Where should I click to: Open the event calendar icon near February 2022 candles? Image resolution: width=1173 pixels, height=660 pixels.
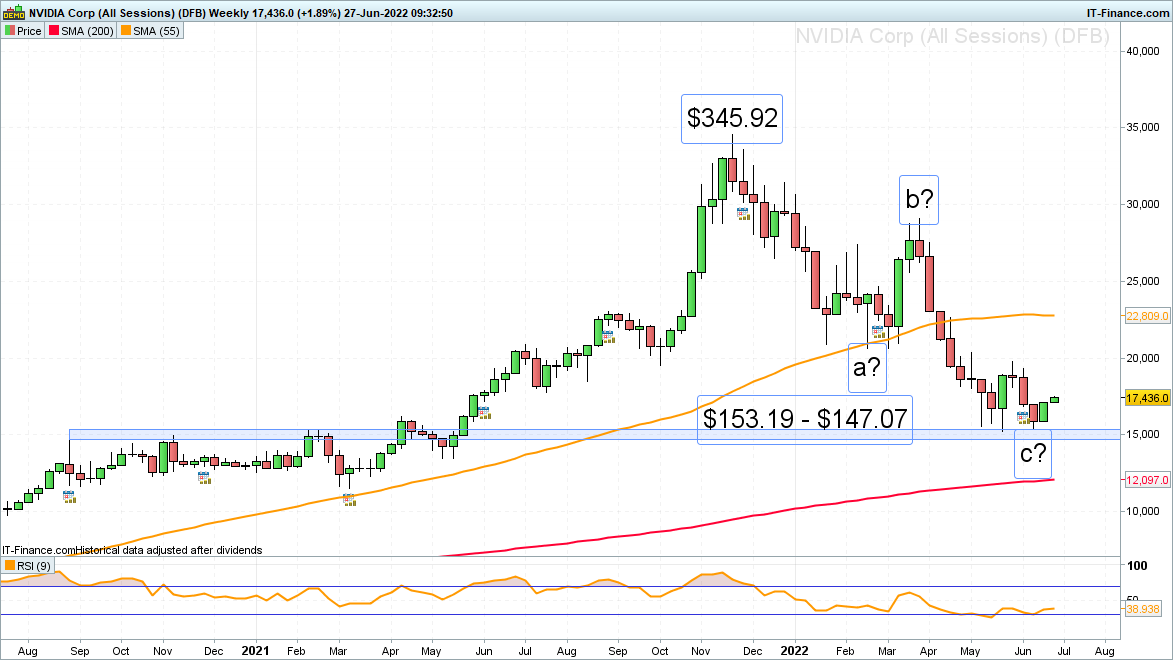(878, 332)
